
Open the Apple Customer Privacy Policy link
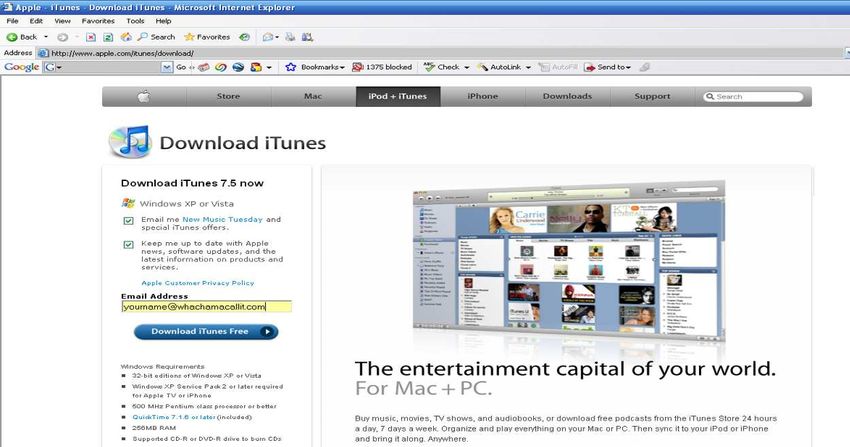197,283
